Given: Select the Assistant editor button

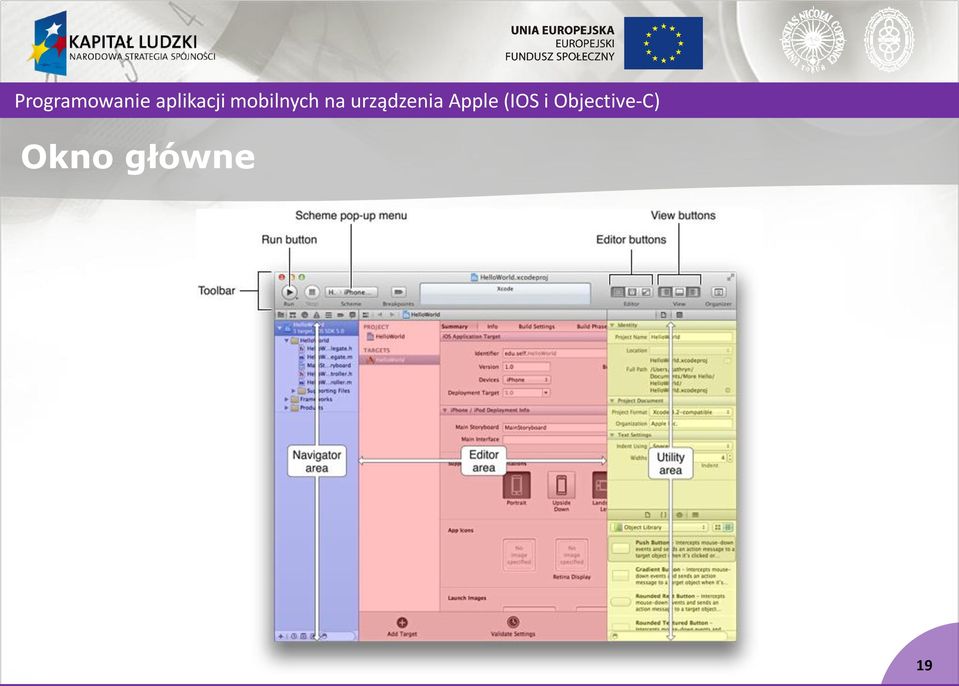Looking at the screenshot, I should (x=632, y=292).
